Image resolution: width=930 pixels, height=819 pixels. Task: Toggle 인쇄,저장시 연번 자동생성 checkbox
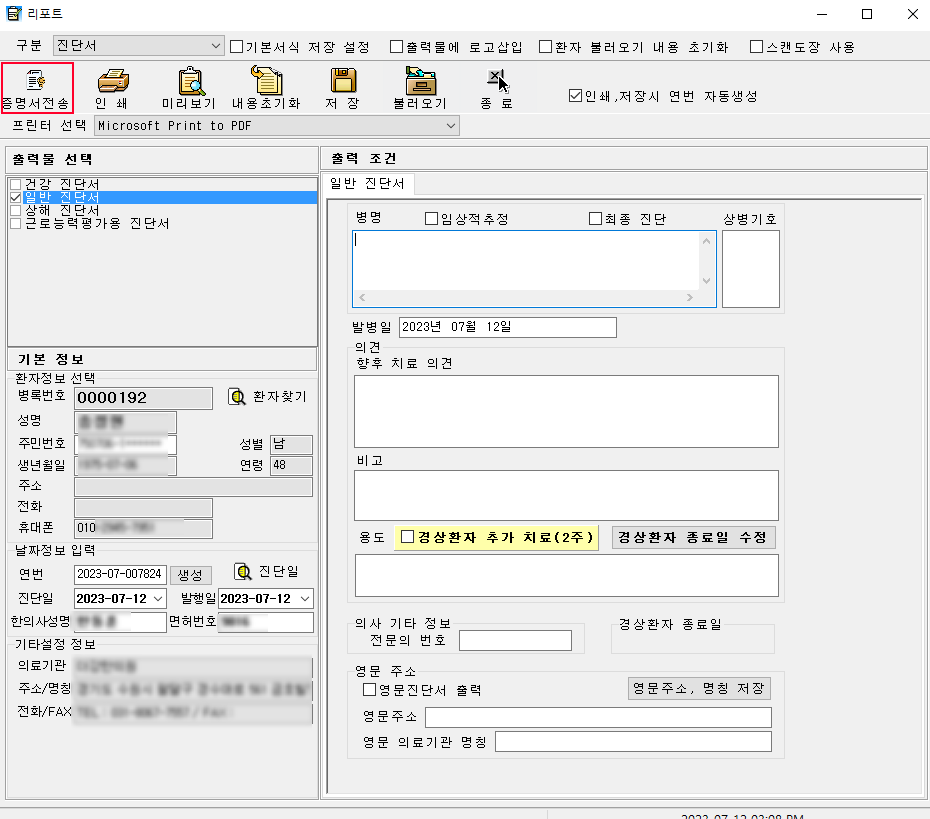coord(575,96)
